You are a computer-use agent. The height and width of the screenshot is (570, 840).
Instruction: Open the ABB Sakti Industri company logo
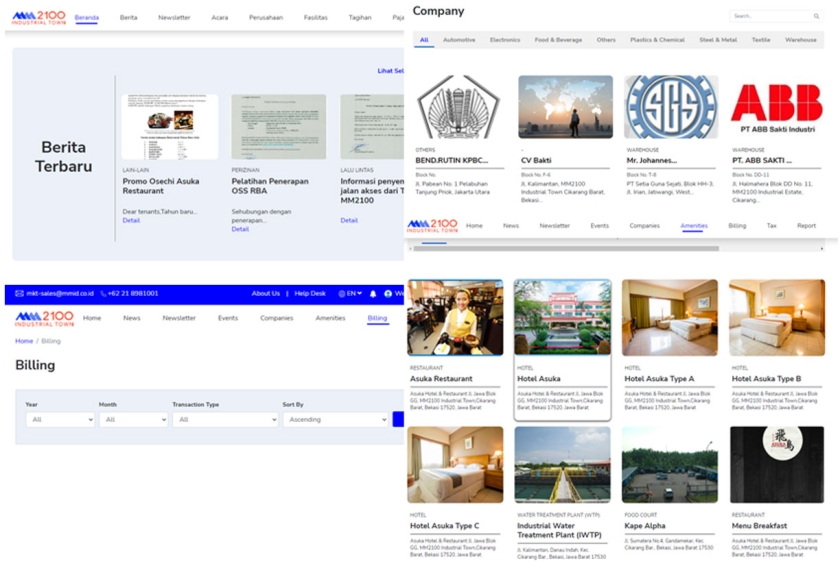point(776,106)
